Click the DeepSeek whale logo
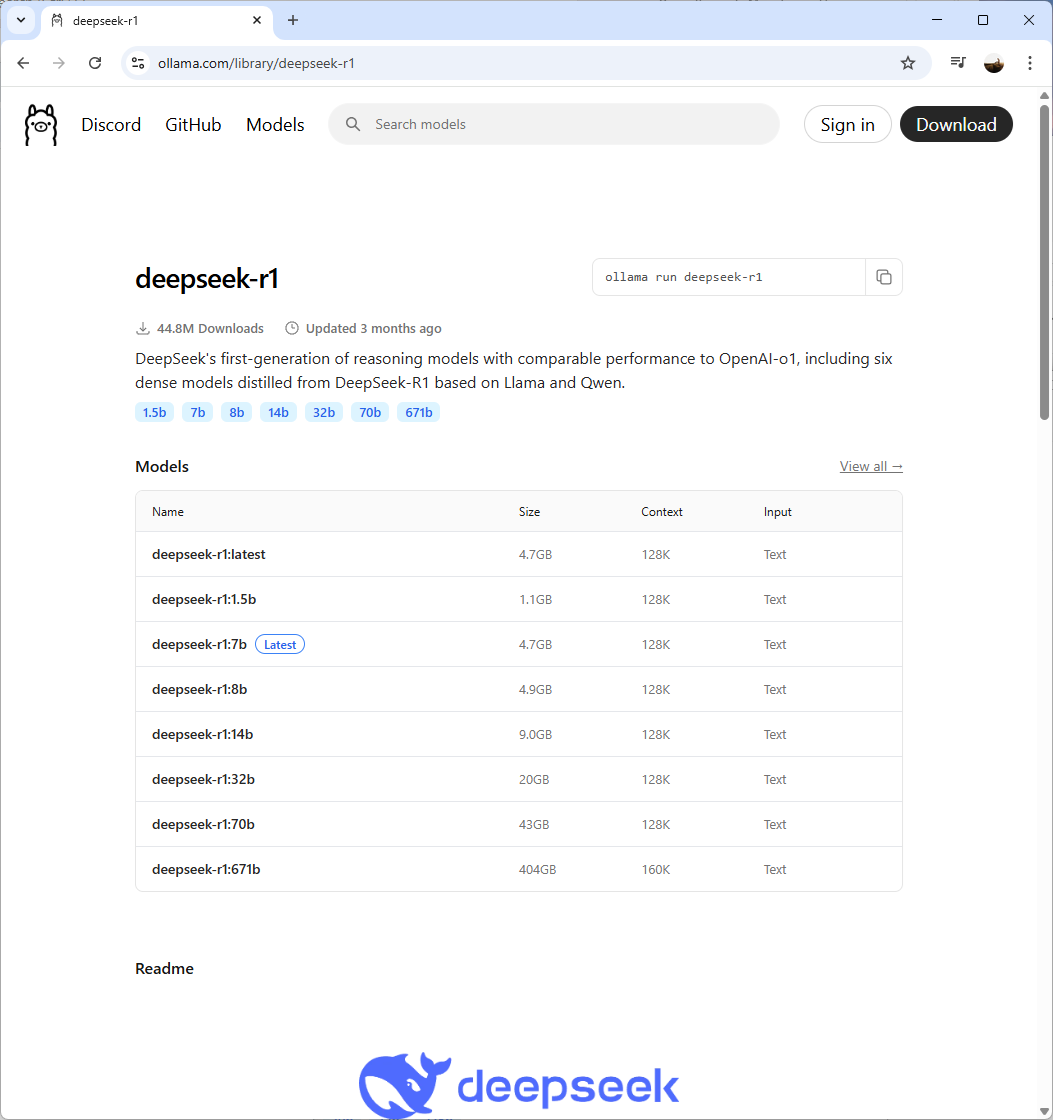1053x1120 pixels. pos(405,1085)
